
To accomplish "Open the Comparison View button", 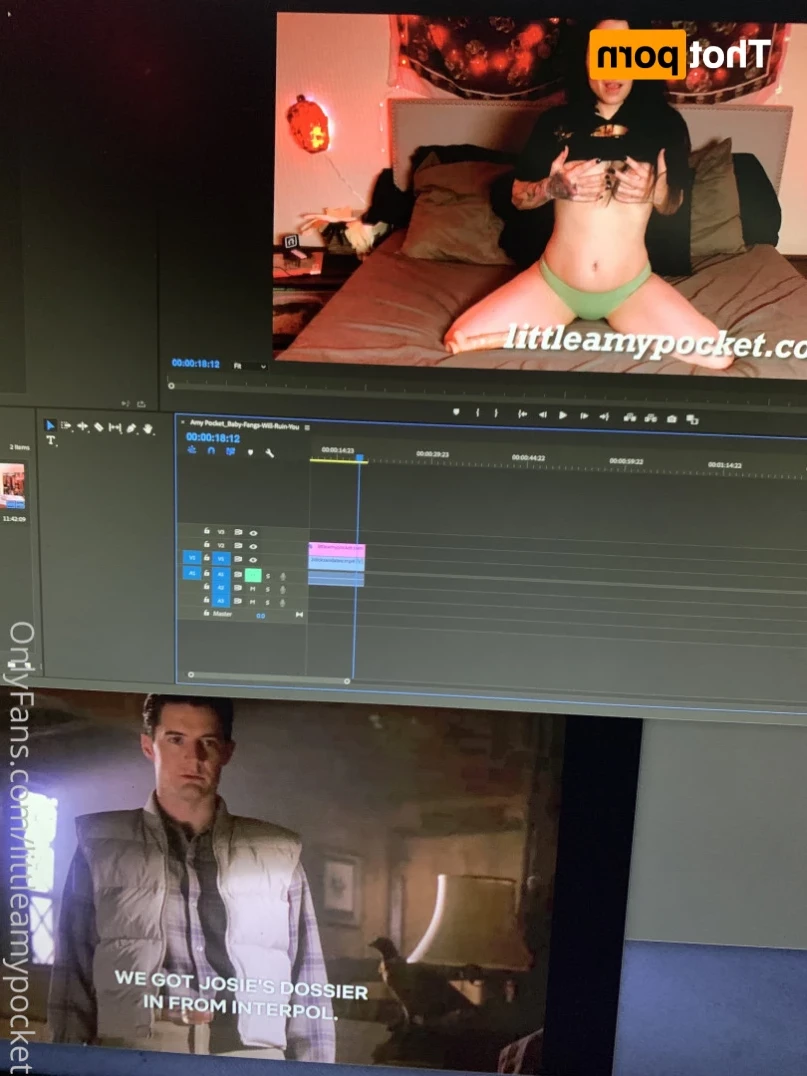I will pos(692,419).
